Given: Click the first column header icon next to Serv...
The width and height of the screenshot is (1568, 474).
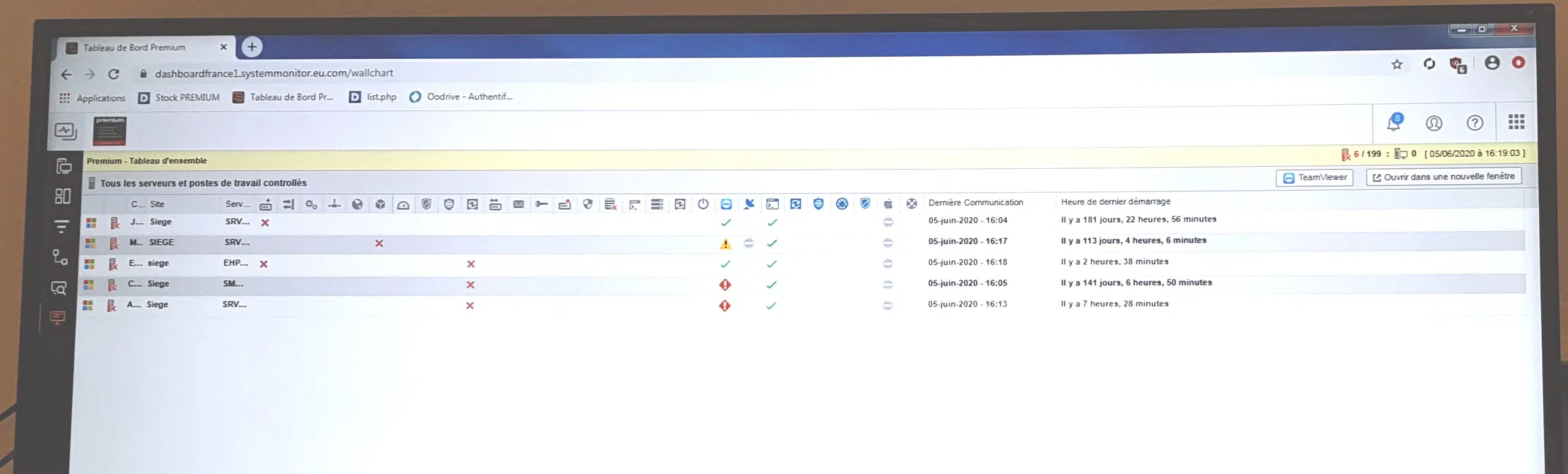Looking at the screenshot, I should (266, 205).
